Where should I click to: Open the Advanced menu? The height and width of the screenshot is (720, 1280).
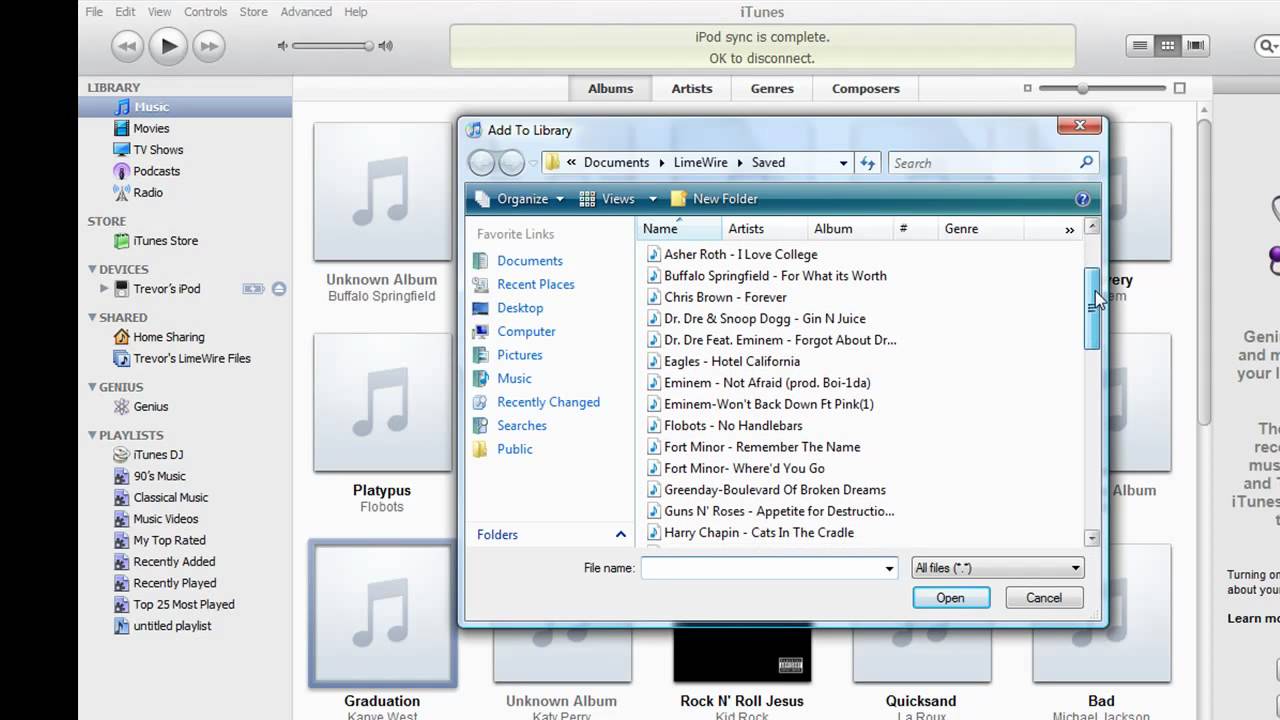(x=306, y=12)
